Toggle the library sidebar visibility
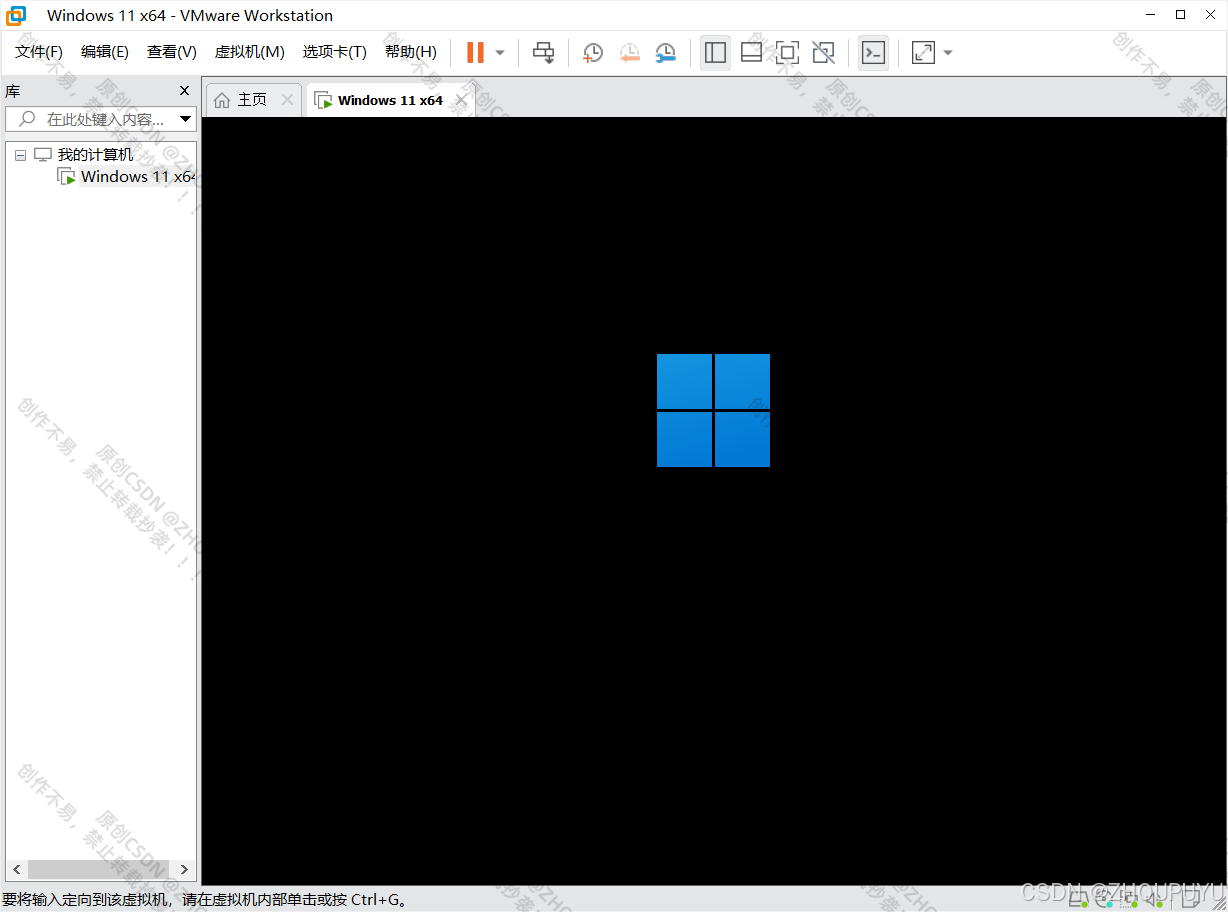 tap(715, 53)
